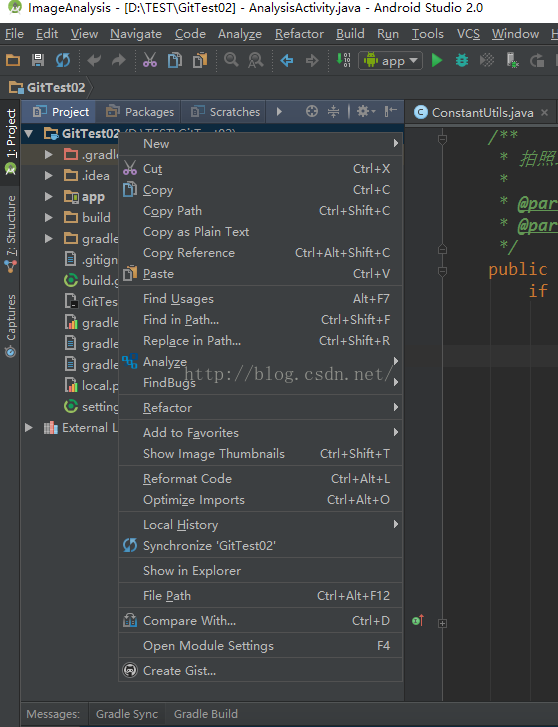The width and height of the screenshot is (558, 727).
Task: Click the Collapse All icon in Project panel
Action: (x=334, y=111)
